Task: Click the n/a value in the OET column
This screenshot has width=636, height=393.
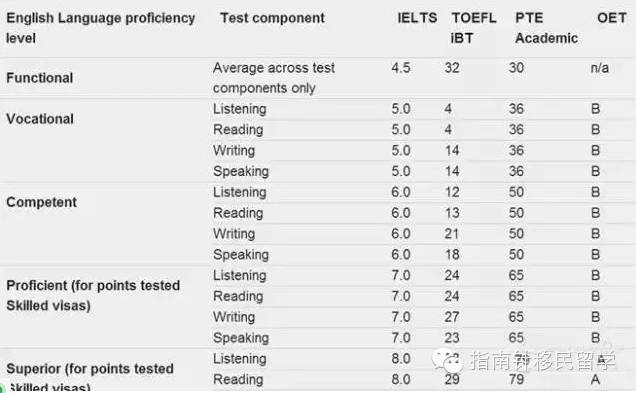Action: (599, 68)
